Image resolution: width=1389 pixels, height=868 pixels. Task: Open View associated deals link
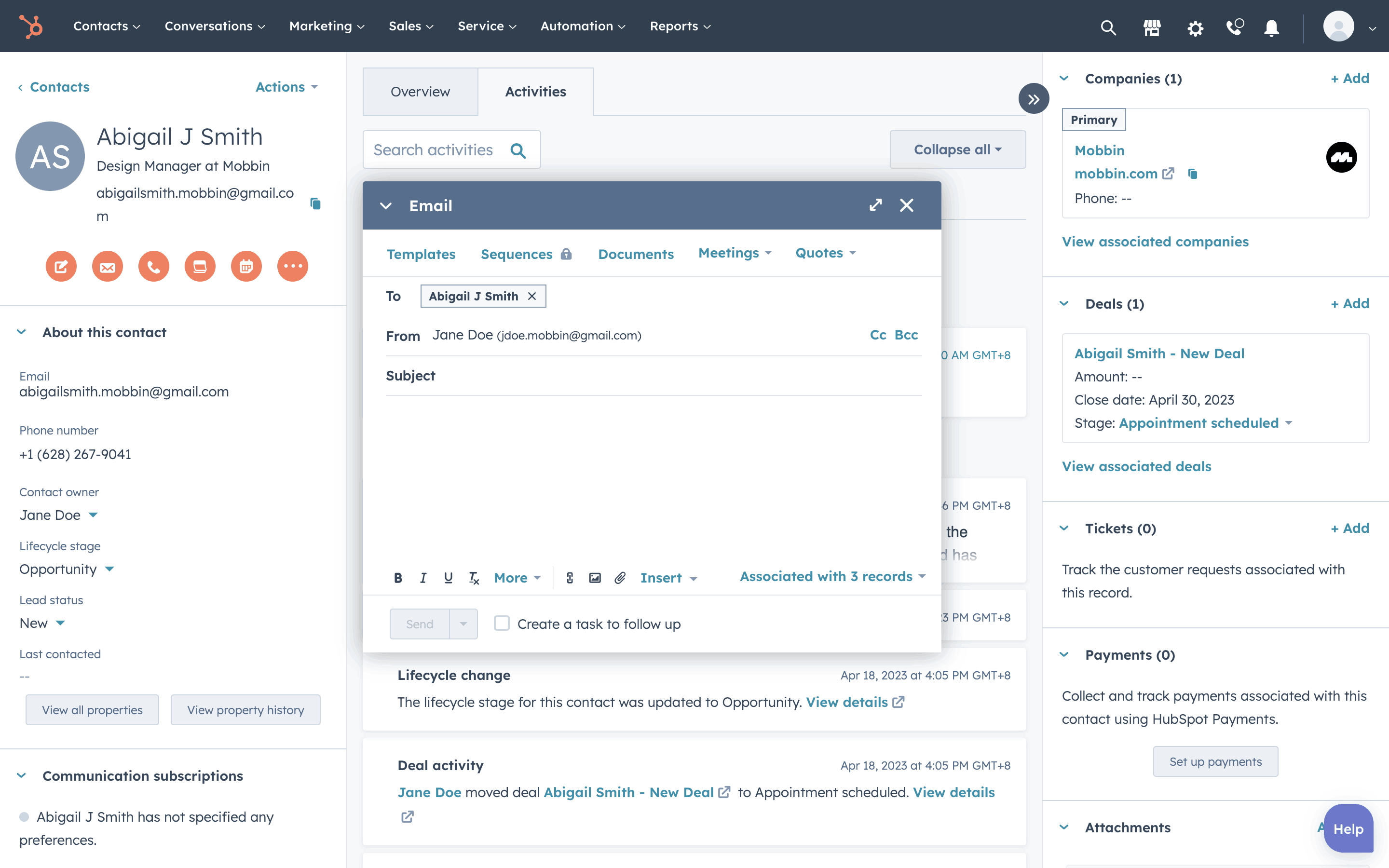click(x=1136, y=466)
